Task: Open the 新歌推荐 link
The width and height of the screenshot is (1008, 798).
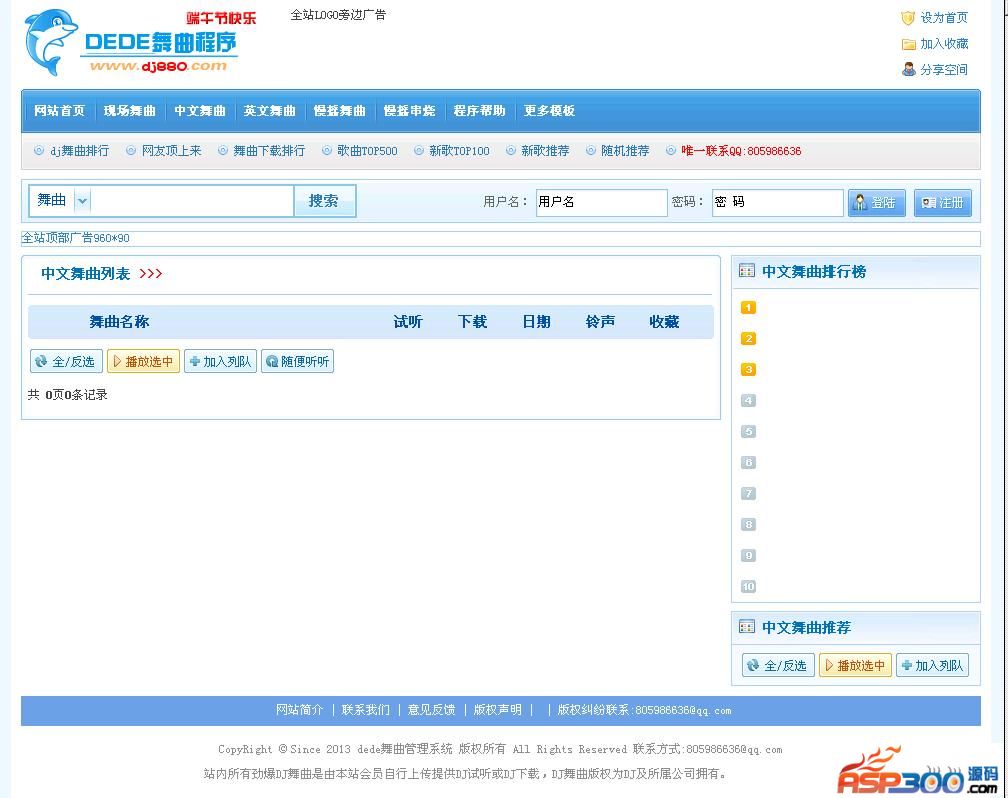Action: (x=545, y=150)
